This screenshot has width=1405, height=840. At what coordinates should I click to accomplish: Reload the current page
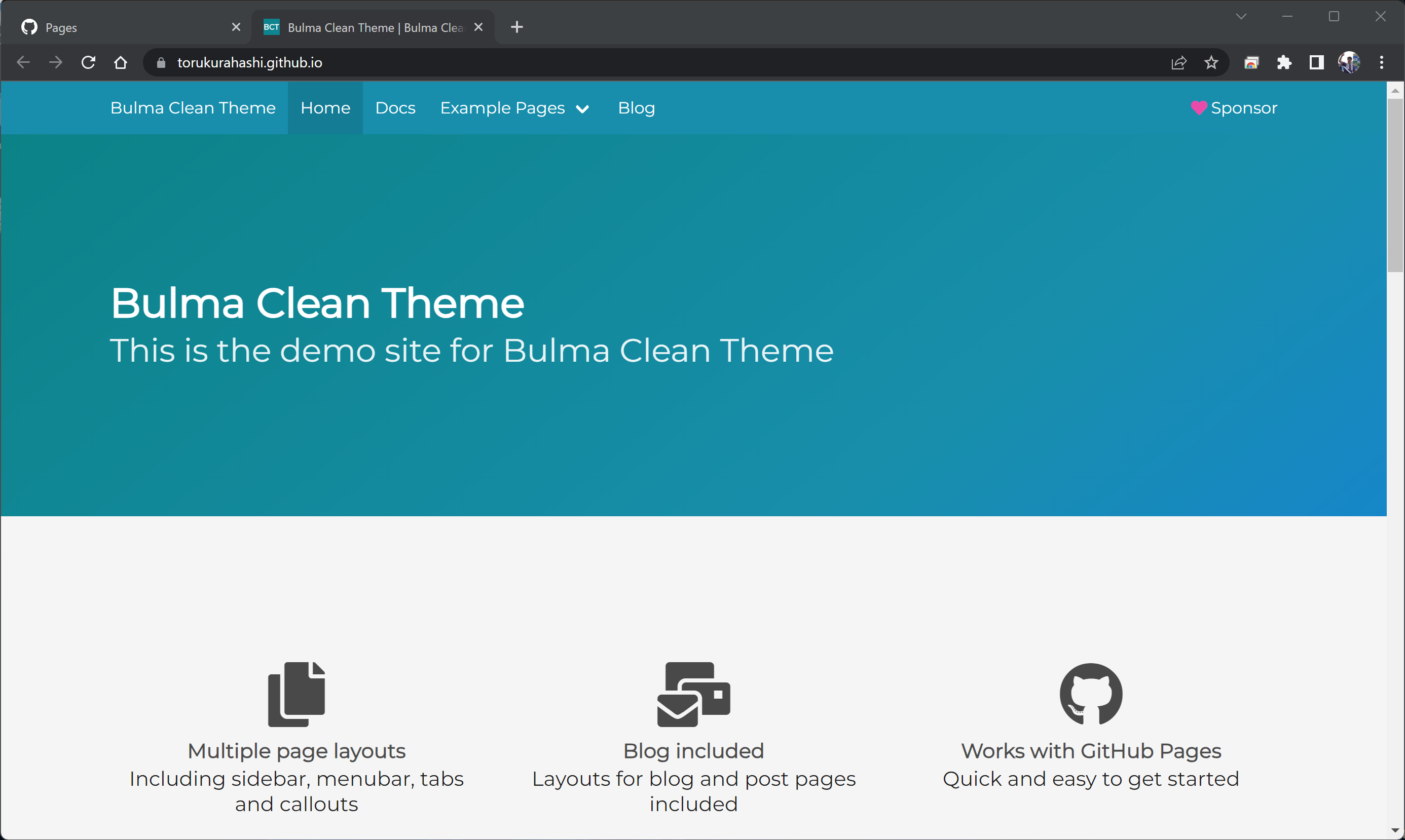(88, 62)
